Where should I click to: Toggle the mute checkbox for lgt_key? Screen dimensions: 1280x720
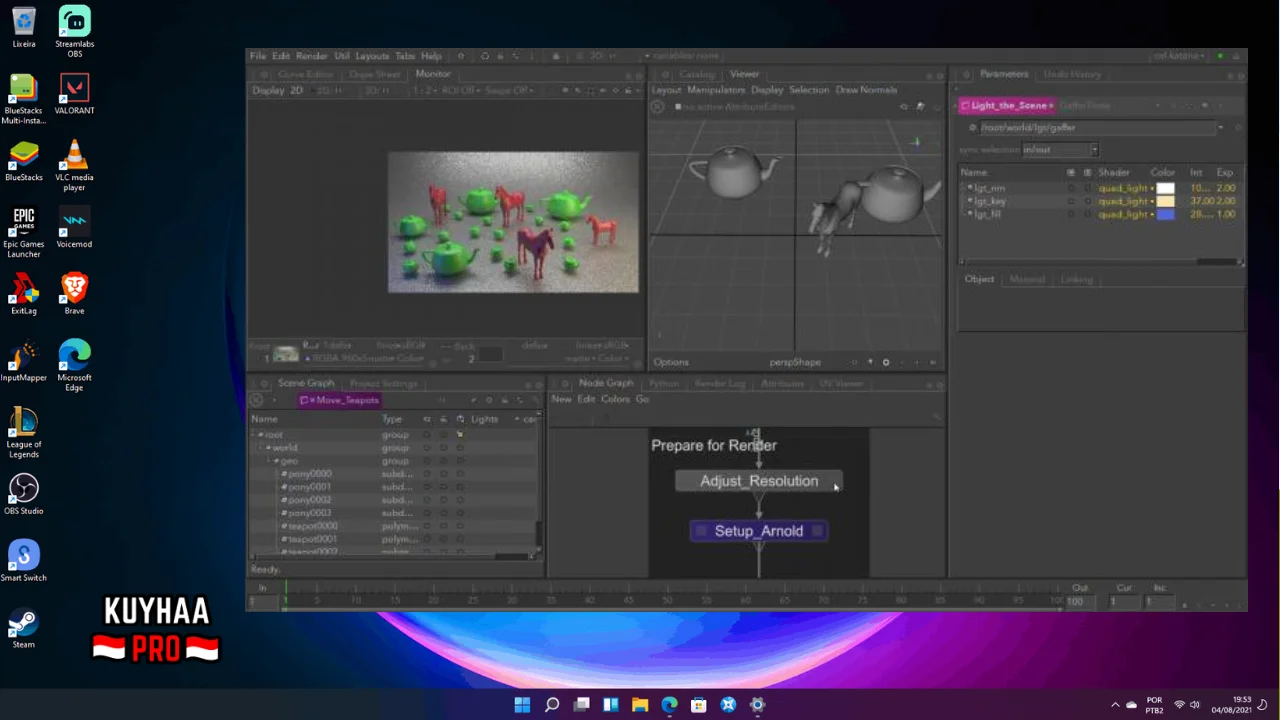click(1071, 201)
